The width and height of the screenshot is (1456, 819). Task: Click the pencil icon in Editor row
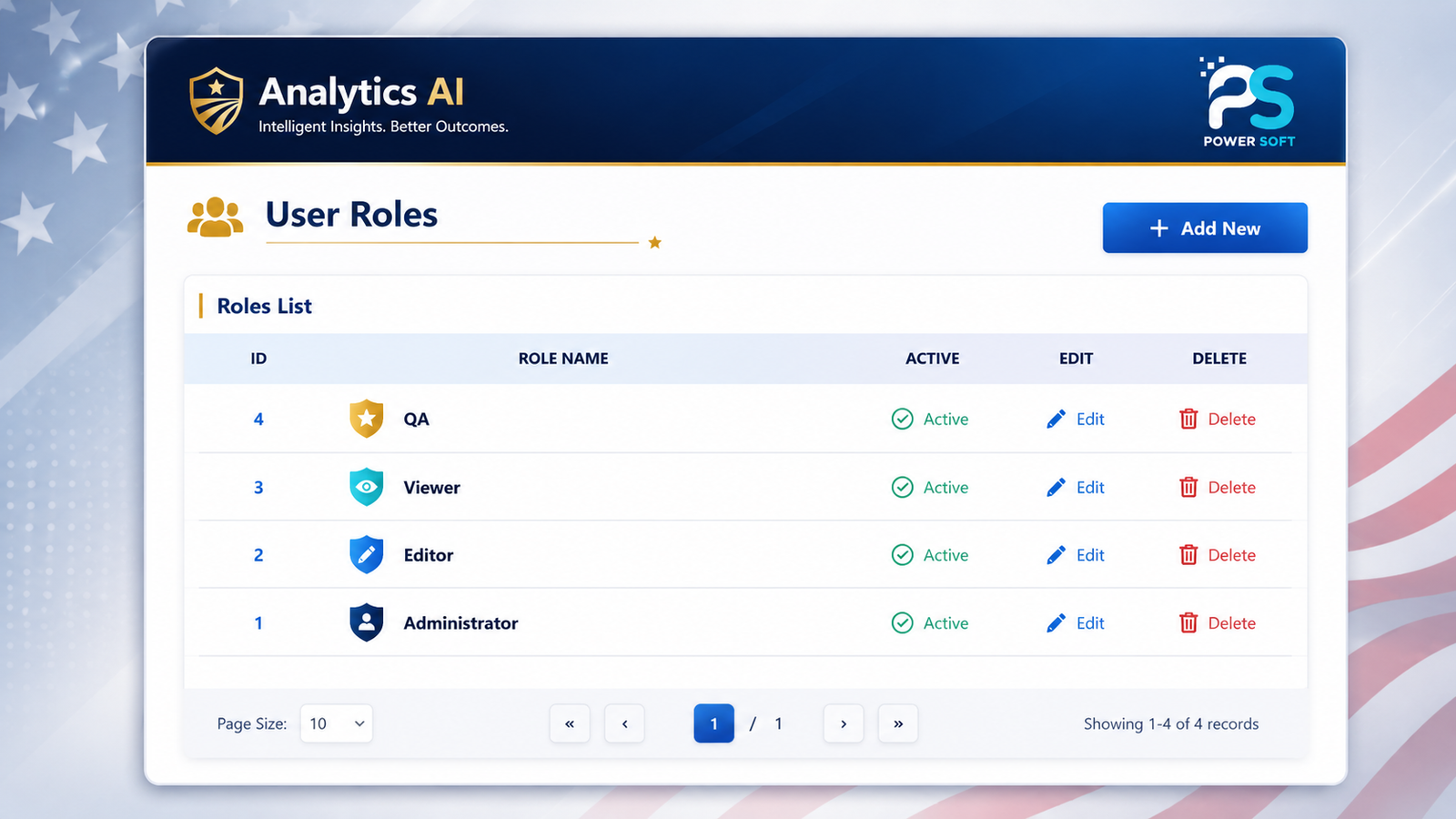tap(1056, 555)
